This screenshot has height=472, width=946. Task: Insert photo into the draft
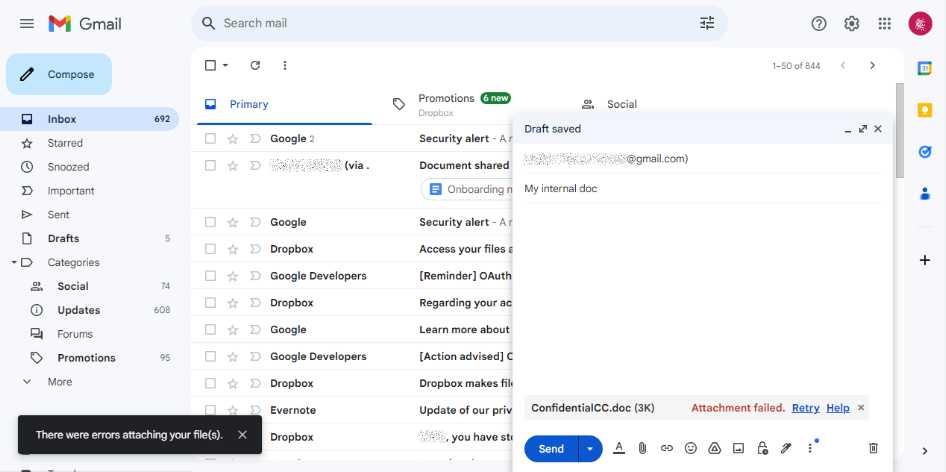coord(738,448)
